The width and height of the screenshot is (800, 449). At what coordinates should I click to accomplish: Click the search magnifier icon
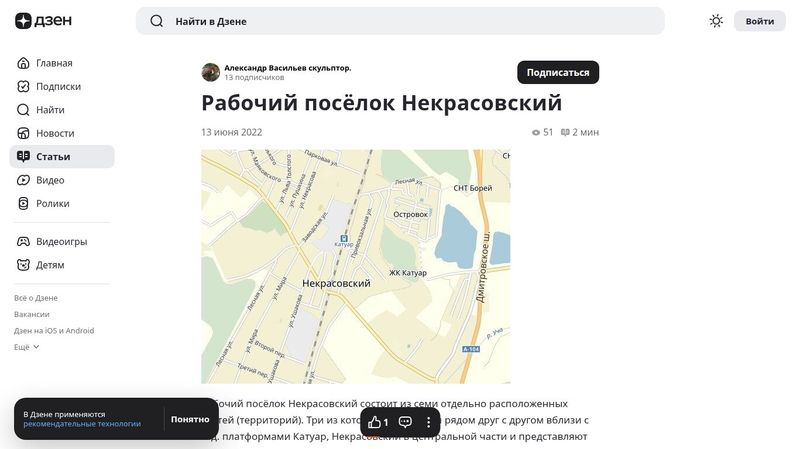[x=156, y=21]
